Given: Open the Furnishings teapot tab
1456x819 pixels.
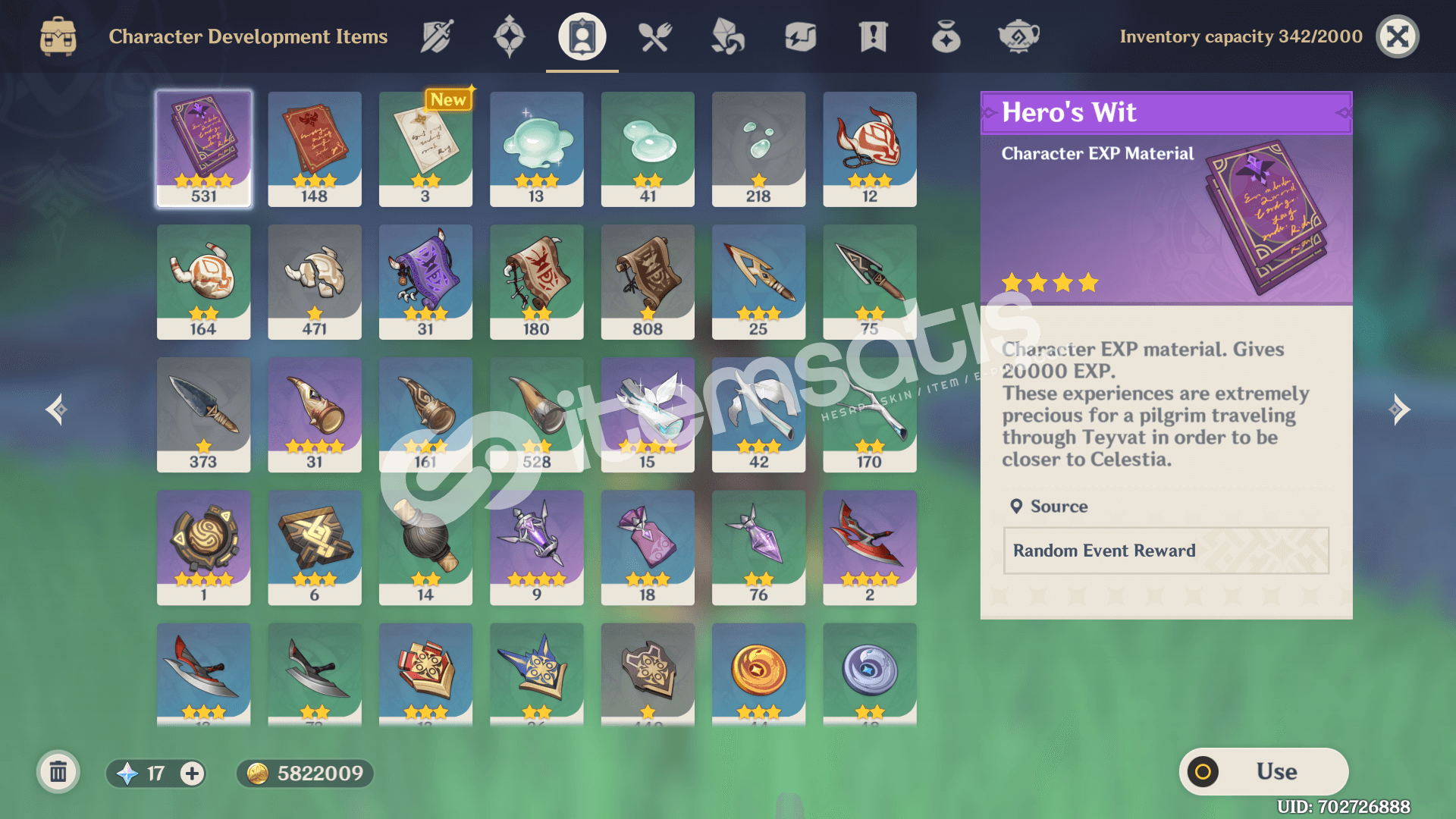Looking at the screenshot, I should click(1018, 36).
